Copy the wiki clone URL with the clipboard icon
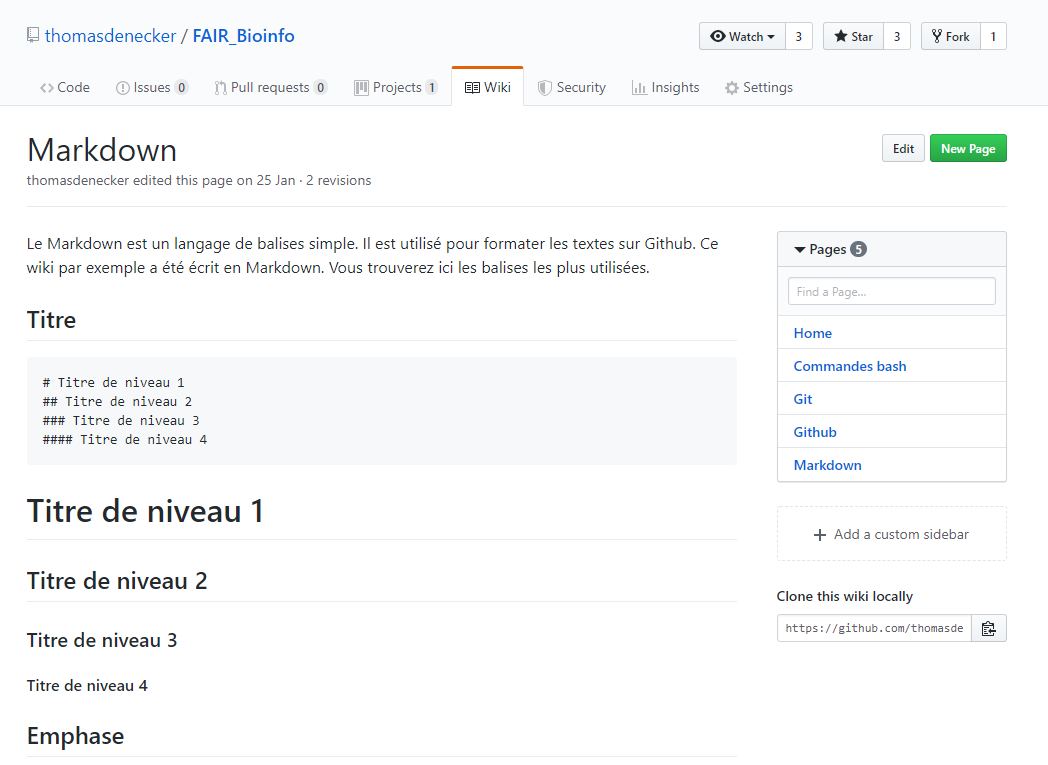Image resolution: width=1048 pixels, height=765 pixels. coord(989,629)
